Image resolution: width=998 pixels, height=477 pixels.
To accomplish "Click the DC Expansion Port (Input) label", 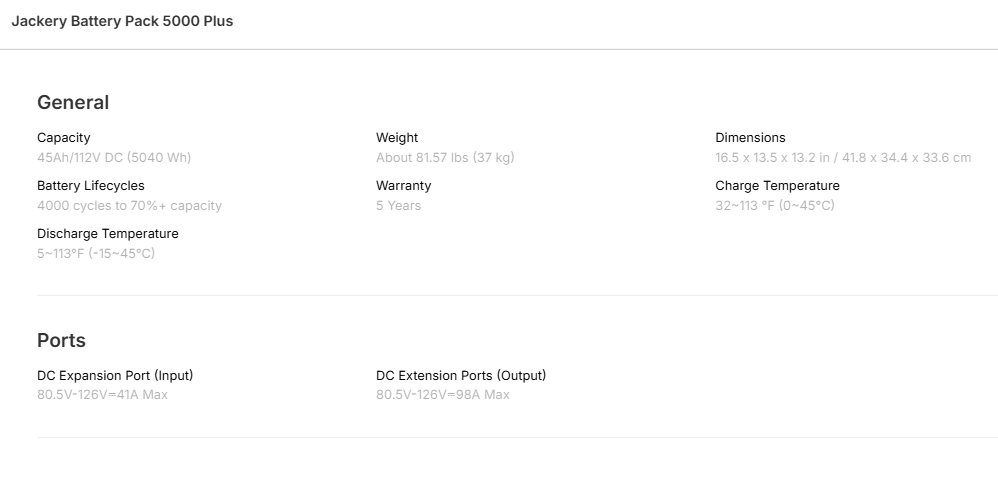I will click(x=115, y=376).
